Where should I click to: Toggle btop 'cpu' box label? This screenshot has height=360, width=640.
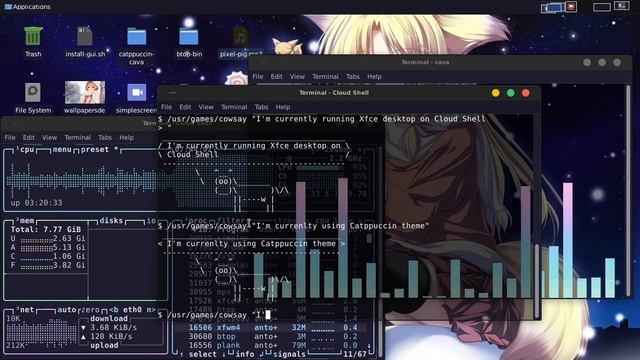pyautogui.click(x=26, y=149)
